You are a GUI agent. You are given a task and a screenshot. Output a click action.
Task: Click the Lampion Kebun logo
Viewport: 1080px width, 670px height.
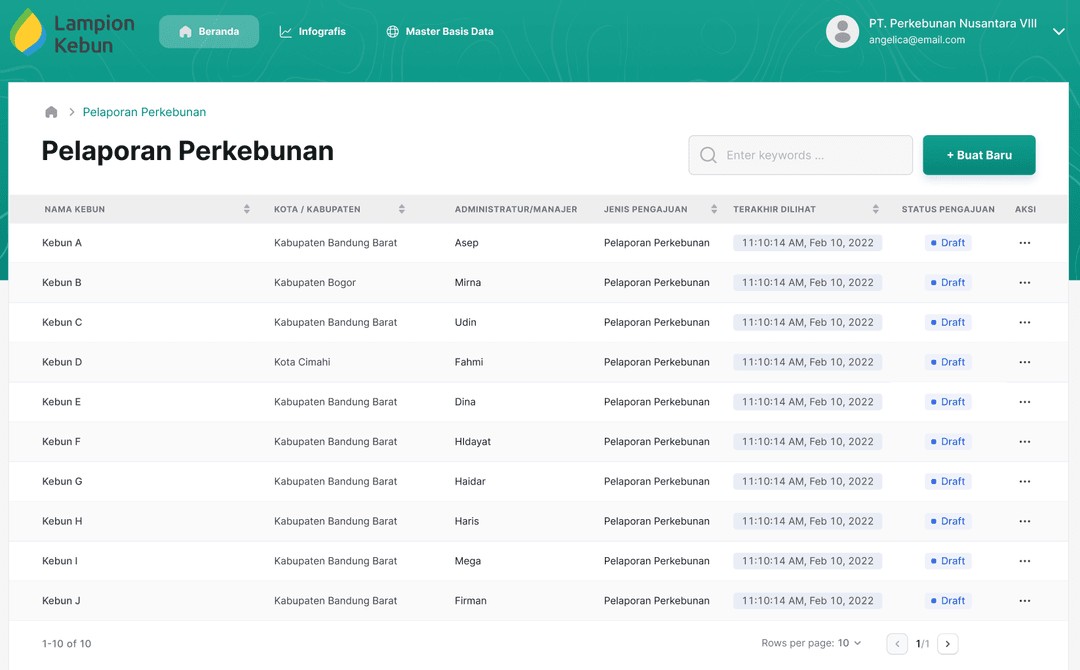(72, 32)
